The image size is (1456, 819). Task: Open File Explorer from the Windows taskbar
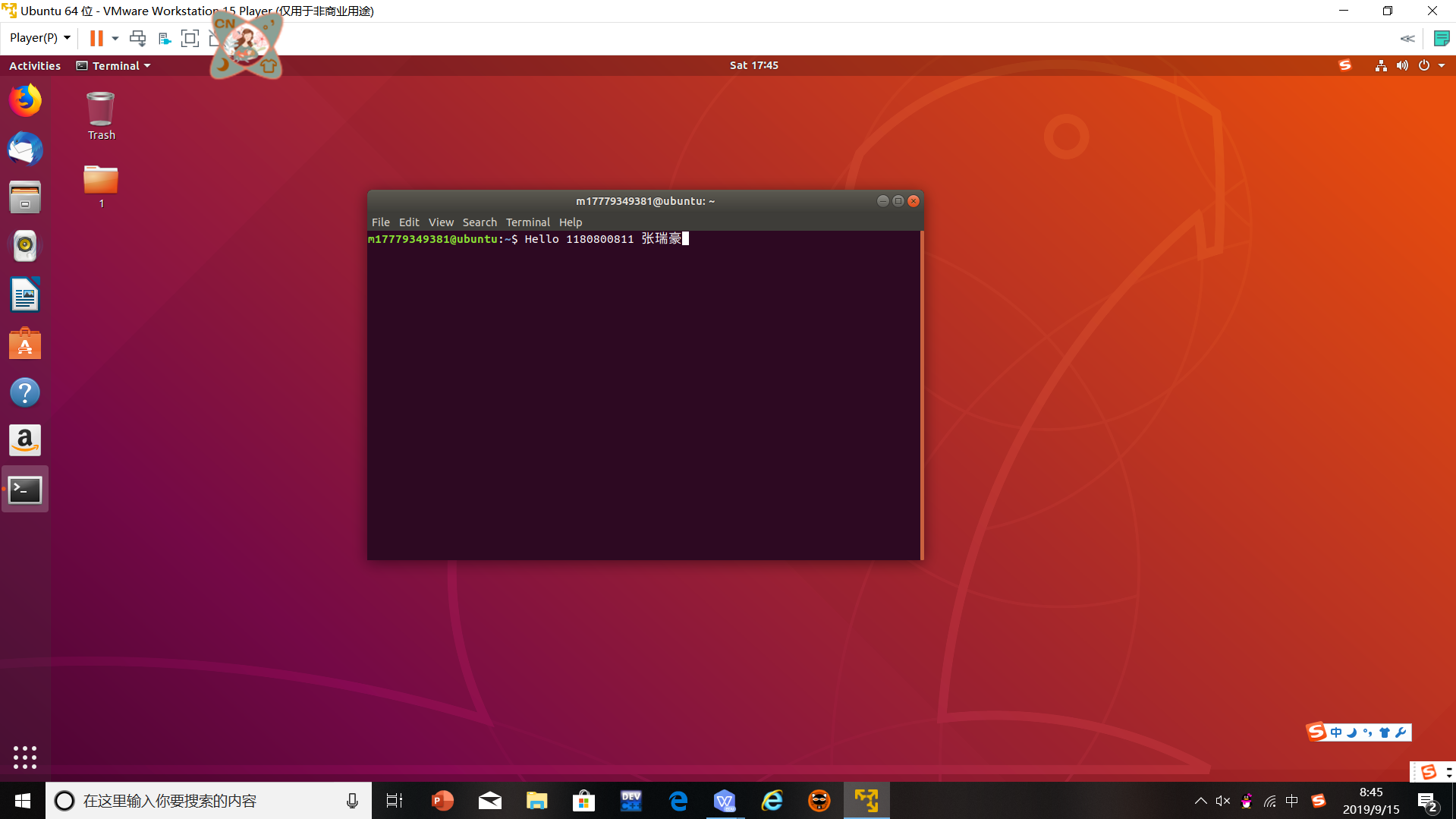coord(536,801)
